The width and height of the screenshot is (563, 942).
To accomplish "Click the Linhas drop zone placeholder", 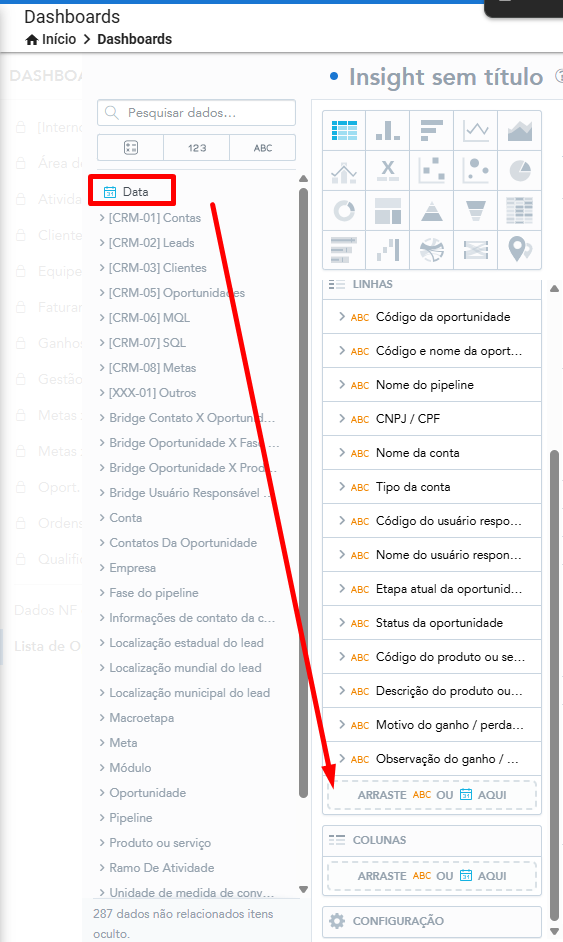I will click(x=432, y=795).
